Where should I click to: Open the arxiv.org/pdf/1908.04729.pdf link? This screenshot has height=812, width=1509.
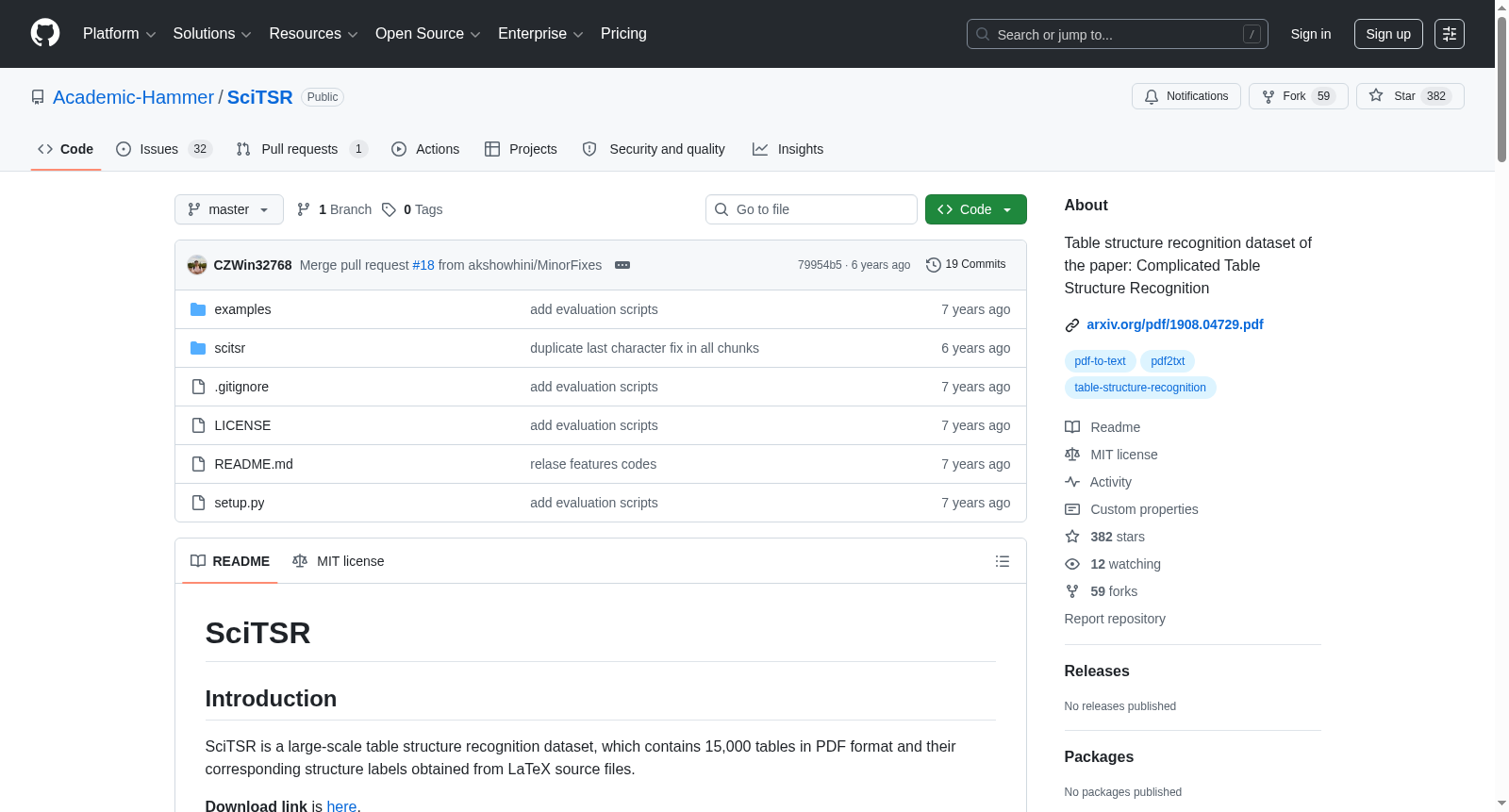point(1175,324)
